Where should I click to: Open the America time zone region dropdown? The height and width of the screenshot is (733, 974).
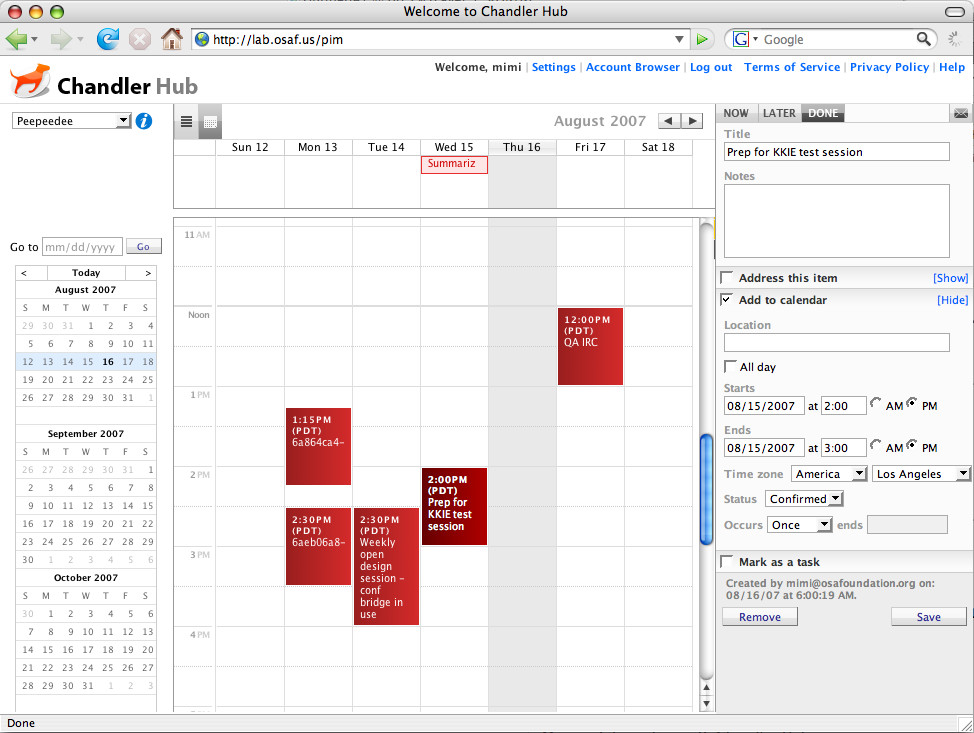pyautogui.click(x=829, y=474)
